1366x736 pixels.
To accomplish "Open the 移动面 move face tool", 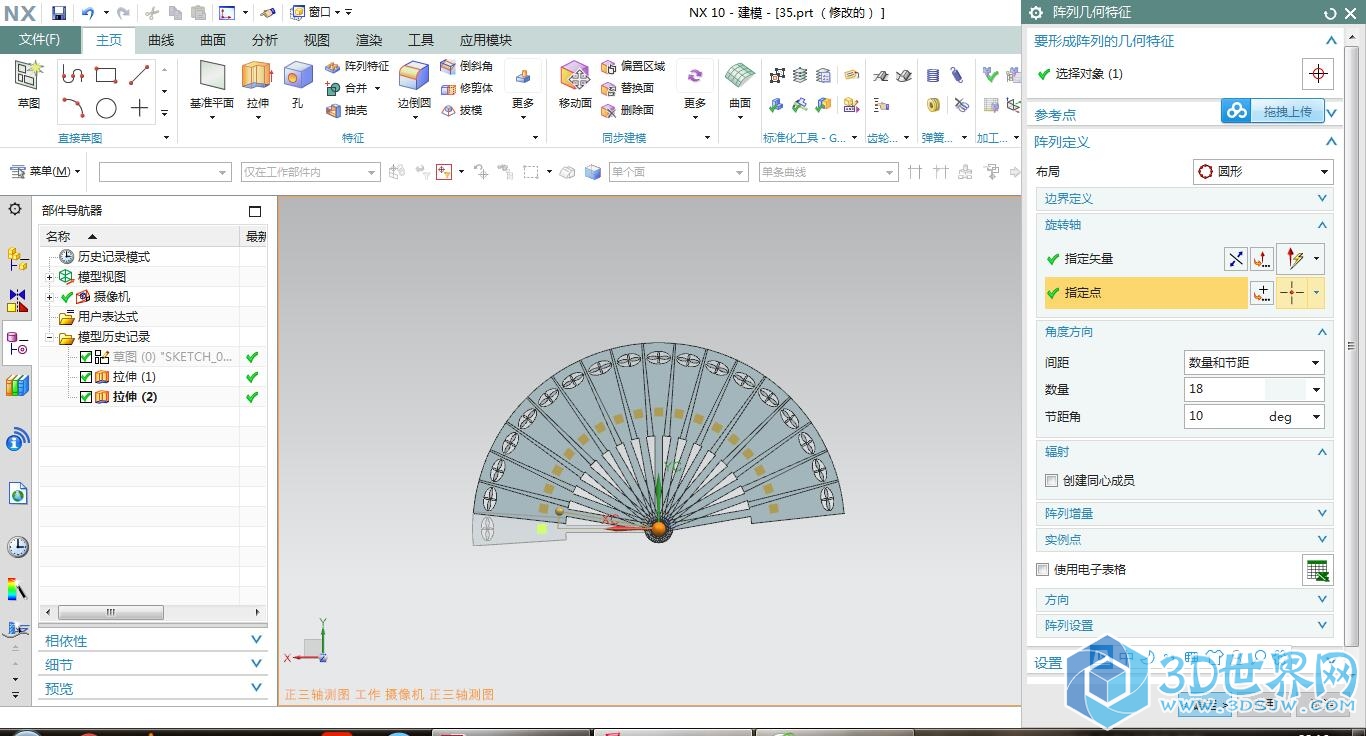I will [x=575, y=85].
